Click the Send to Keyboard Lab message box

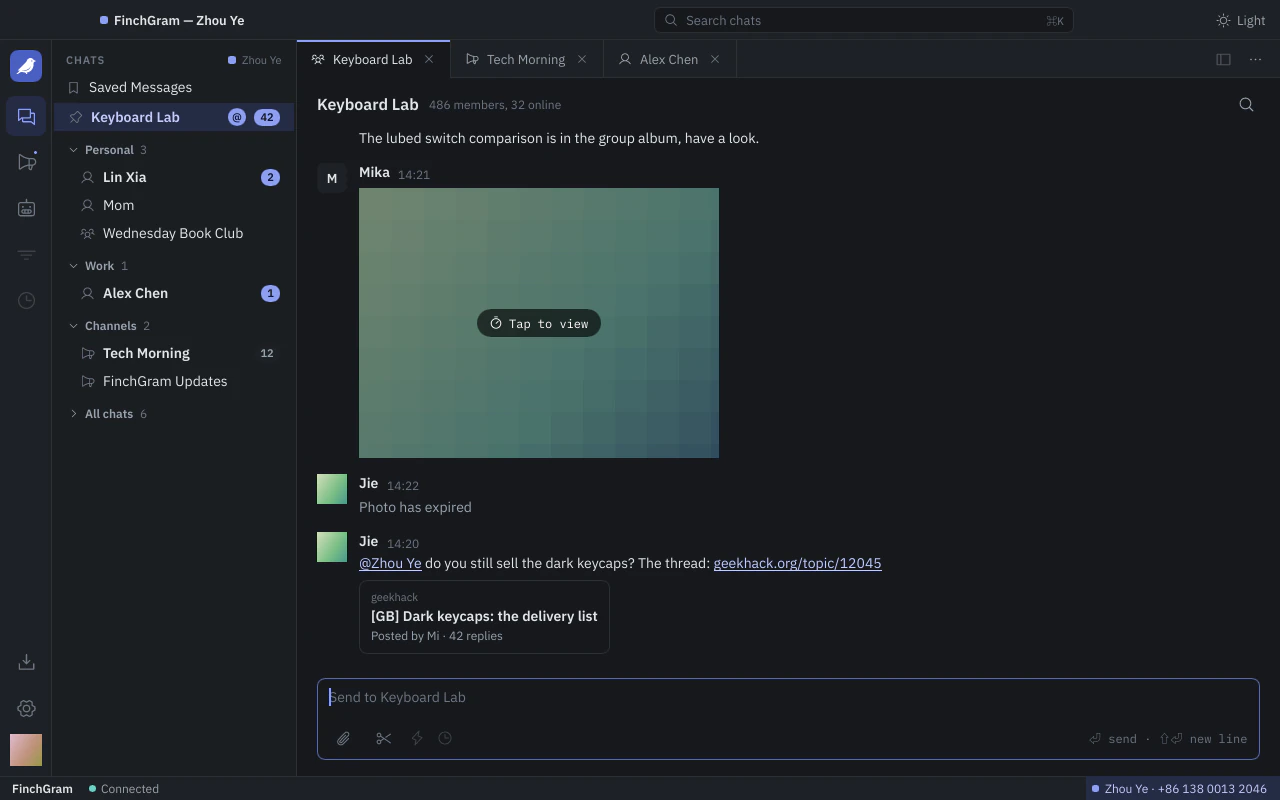click(x=788, y=698)
